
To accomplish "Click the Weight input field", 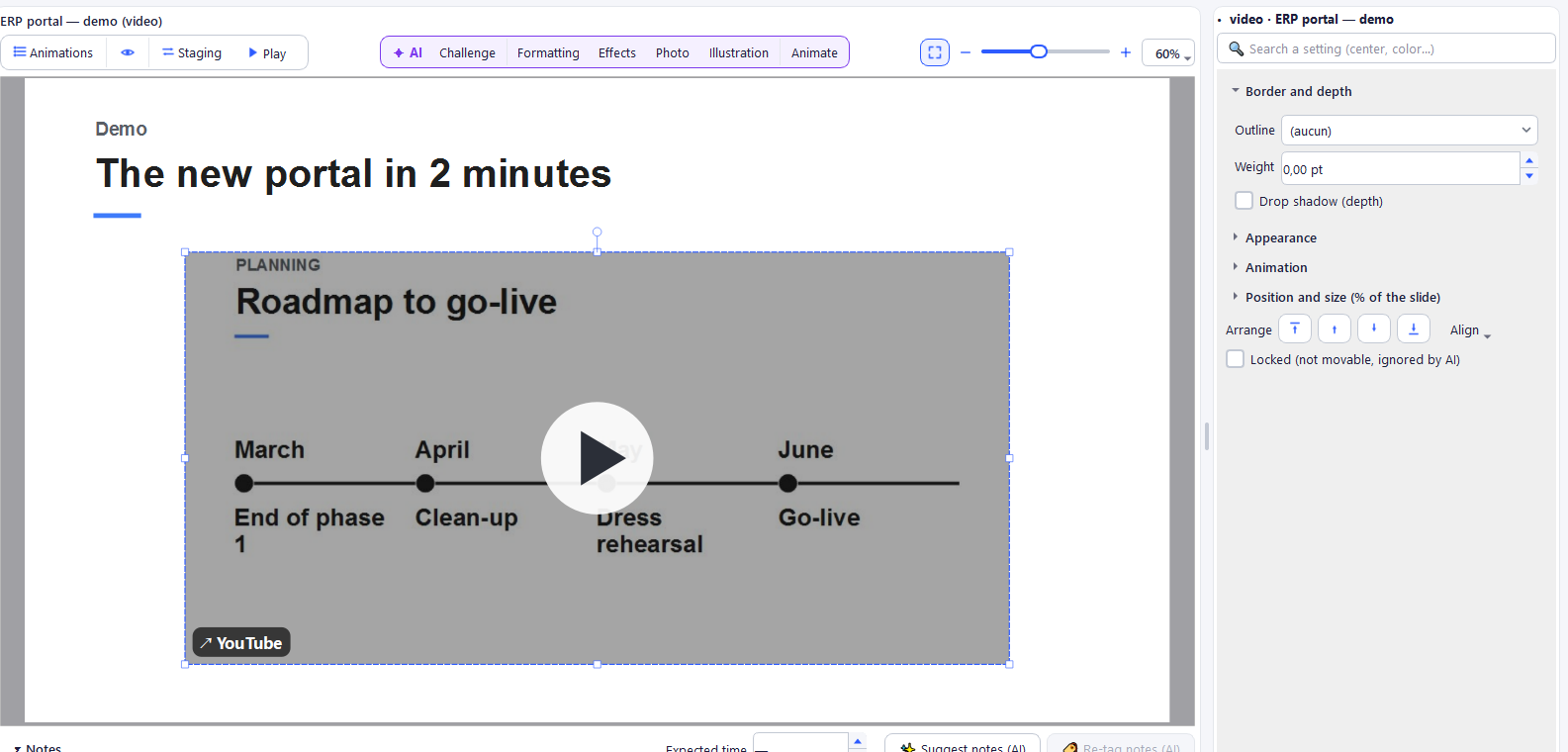I will coord(1400,168).
